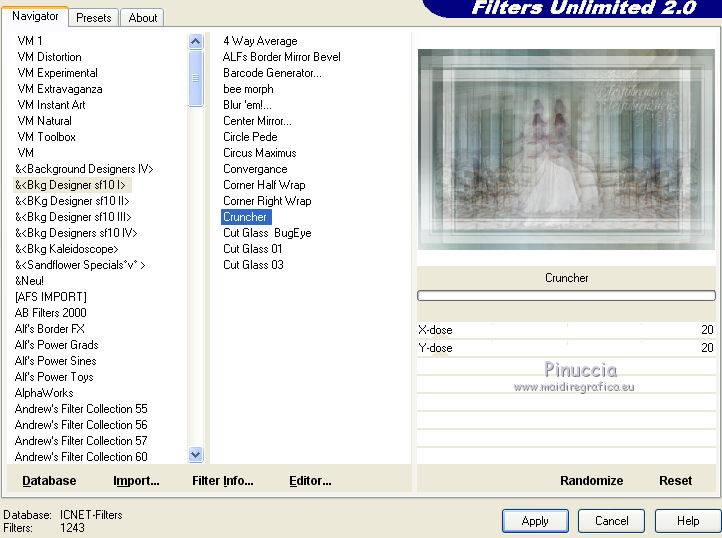Select the bee morph filter
This screenshot has height=538, width=722.
[x=248, y=89]
